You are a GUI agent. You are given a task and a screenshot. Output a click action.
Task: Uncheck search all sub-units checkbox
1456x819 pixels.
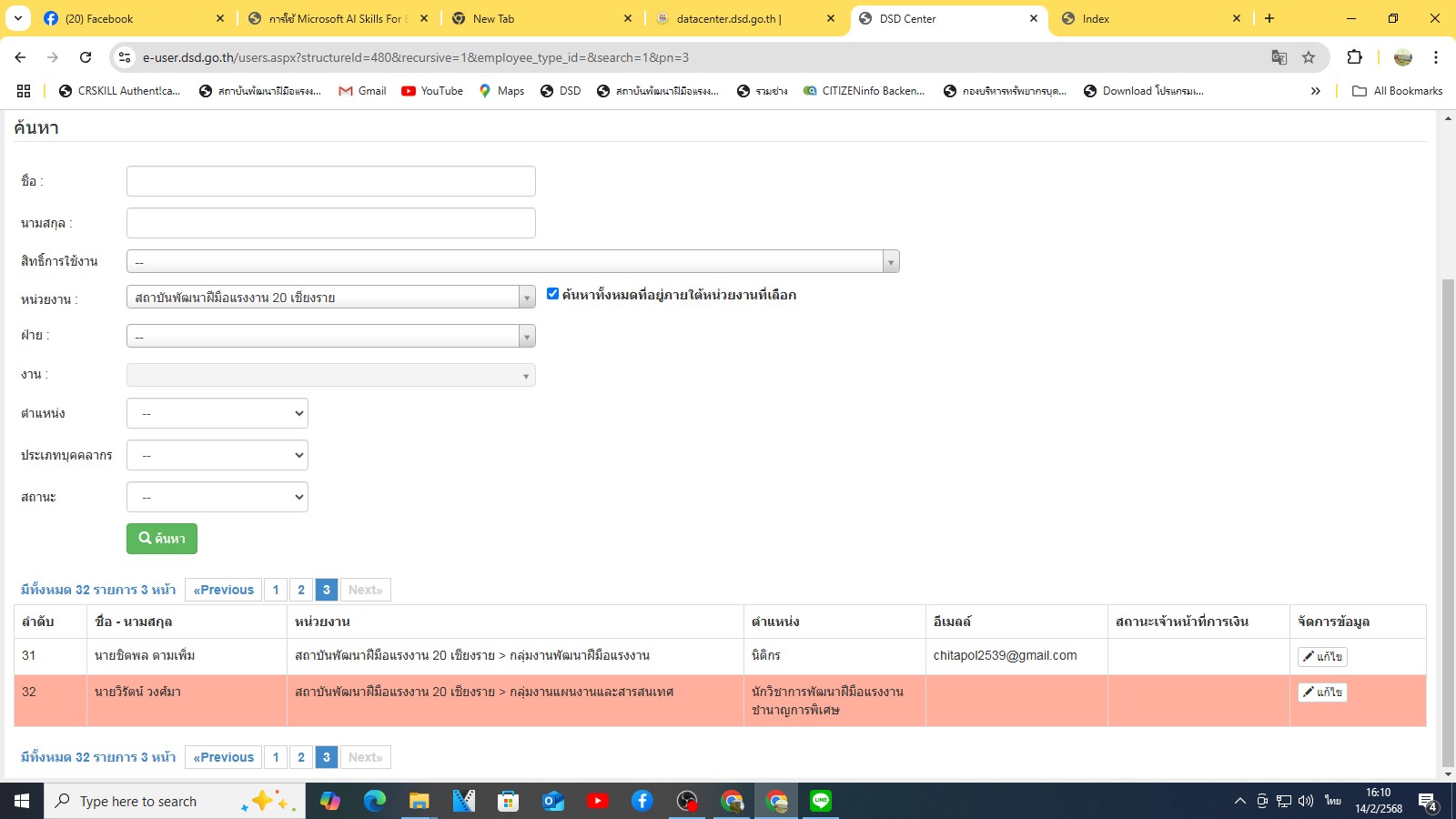(x=552, y=293)
